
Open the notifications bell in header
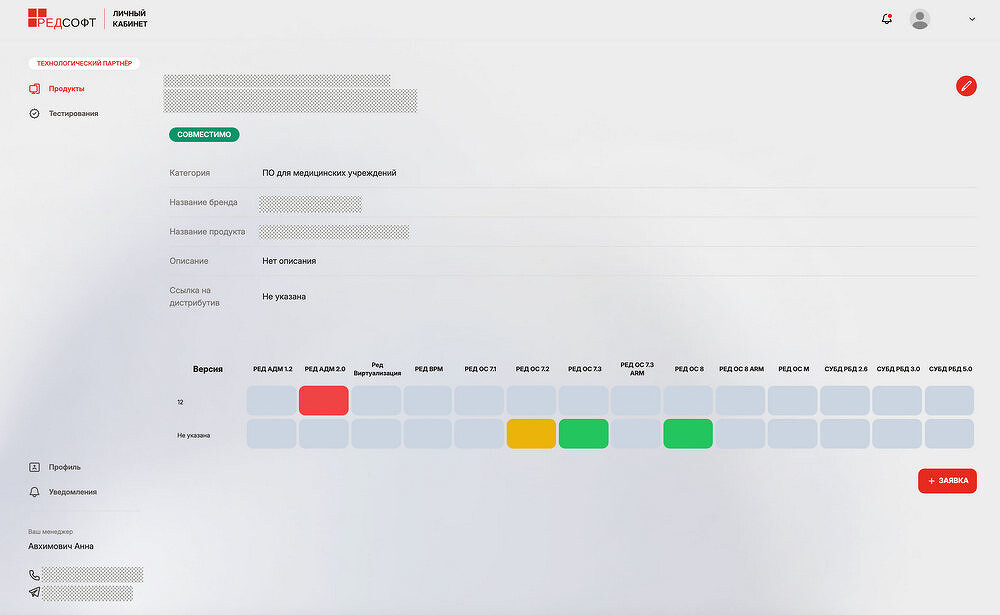tap(887, 19)
